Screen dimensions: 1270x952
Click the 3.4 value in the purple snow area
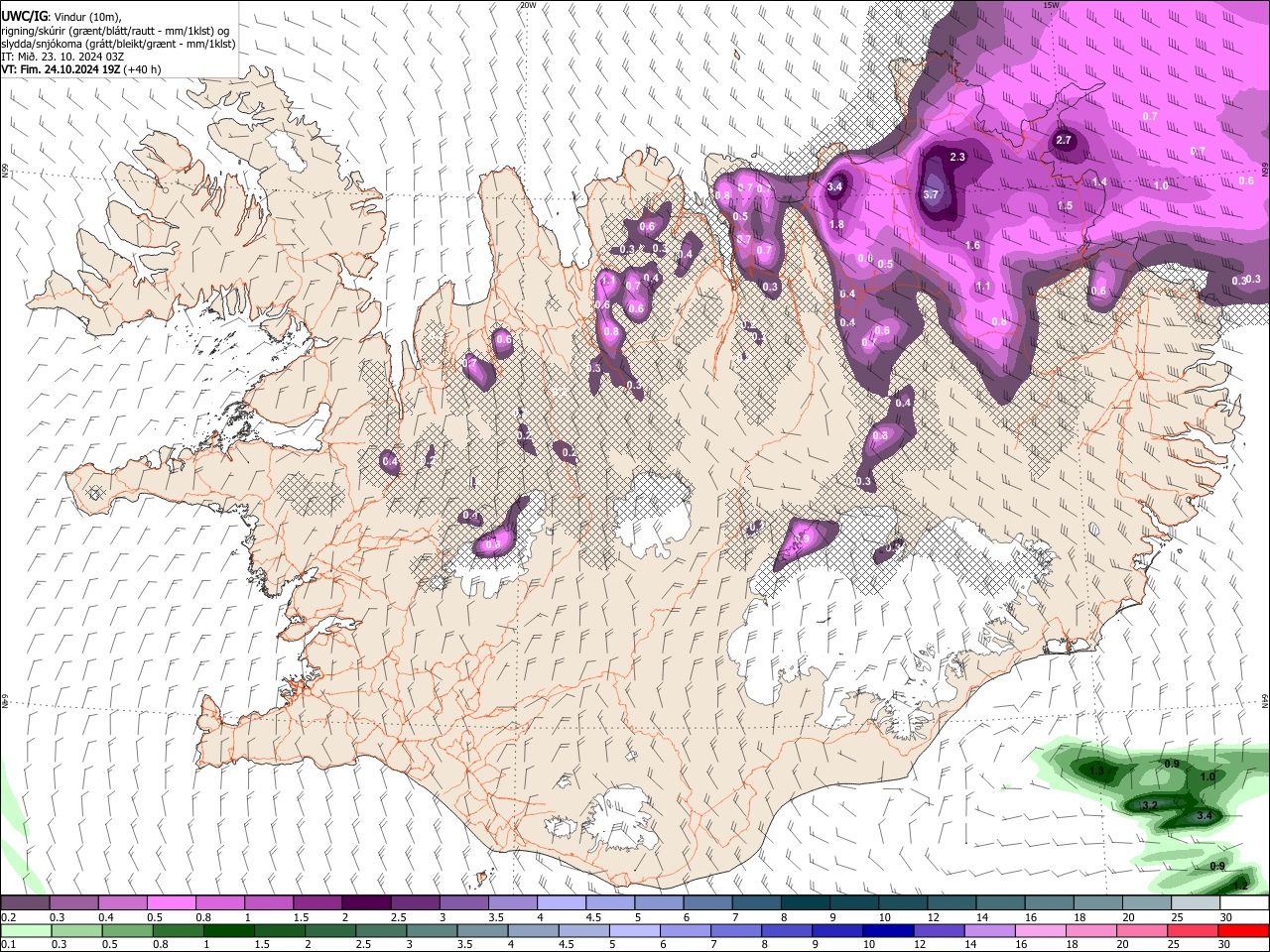pyautogui.click(x=835, y=185)
